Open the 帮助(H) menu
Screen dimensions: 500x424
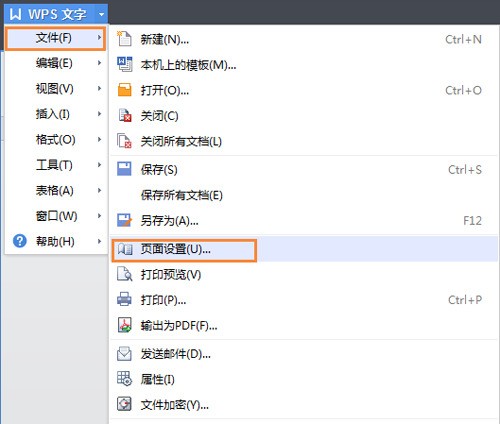coord(56,241)
